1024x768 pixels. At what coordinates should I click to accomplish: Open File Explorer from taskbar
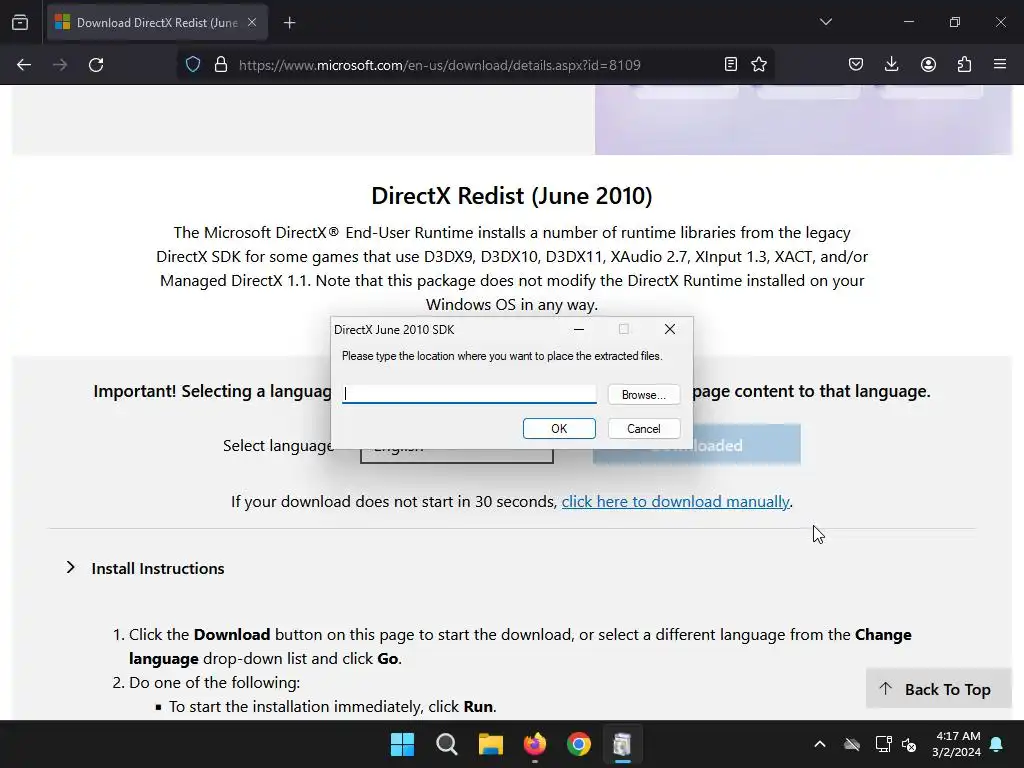pos(490,744)
